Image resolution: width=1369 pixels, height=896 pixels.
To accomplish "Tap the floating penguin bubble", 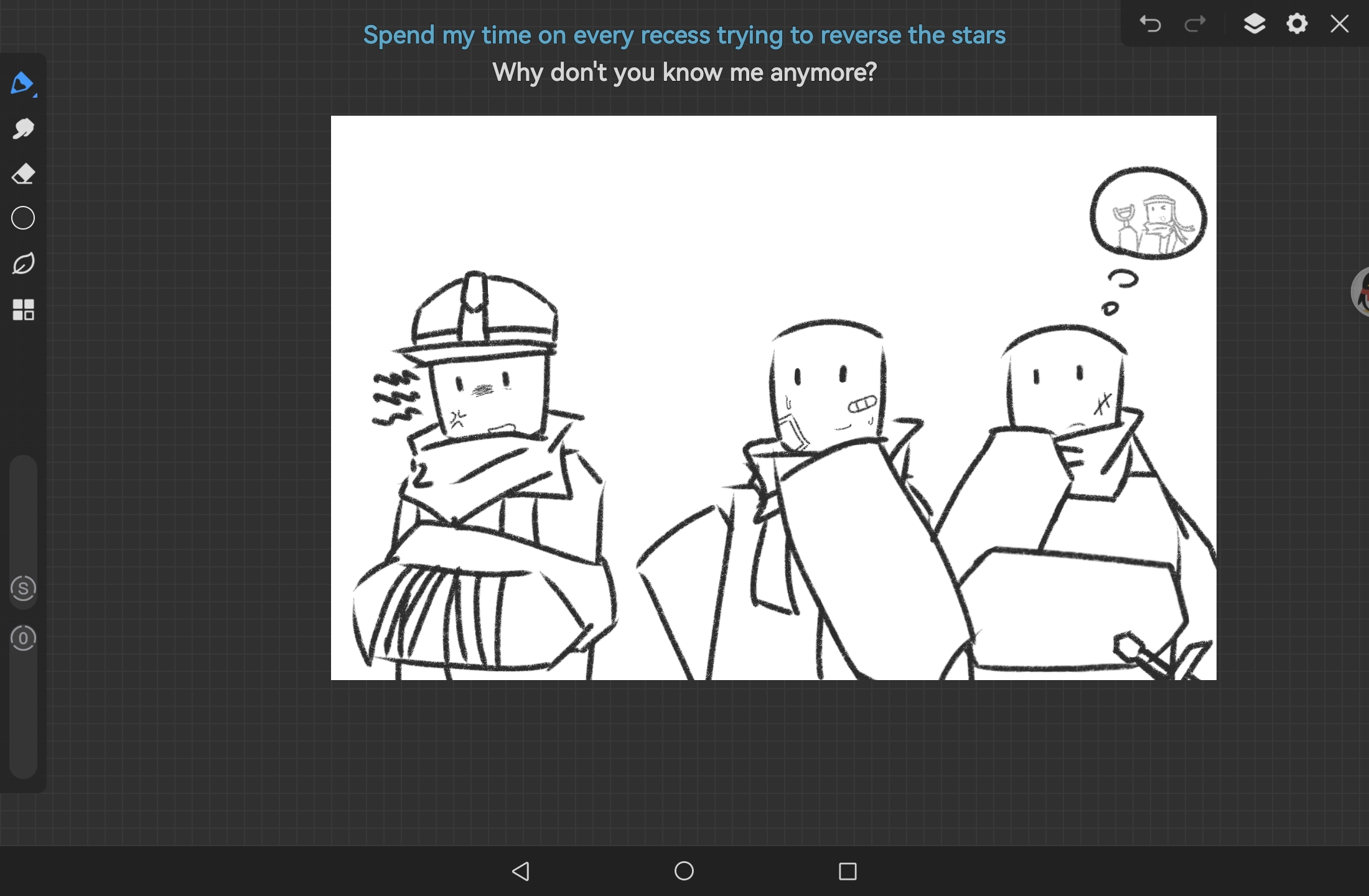I will [1360, 292].
